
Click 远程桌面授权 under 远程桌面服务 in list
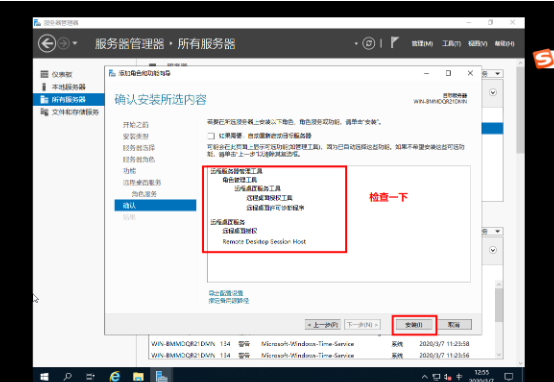point(240,231)
